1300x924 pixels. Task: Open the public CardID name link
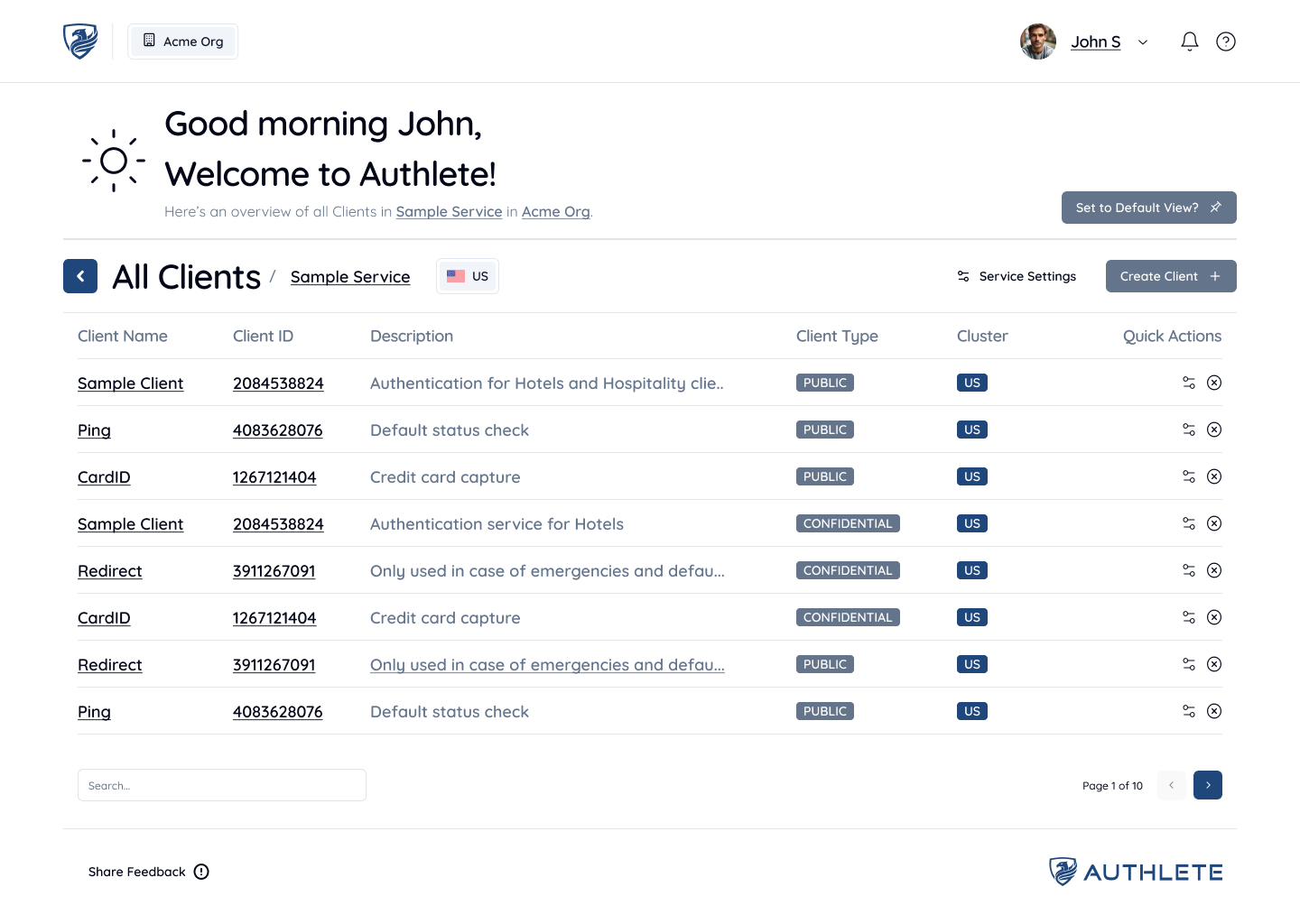point(104,477)
